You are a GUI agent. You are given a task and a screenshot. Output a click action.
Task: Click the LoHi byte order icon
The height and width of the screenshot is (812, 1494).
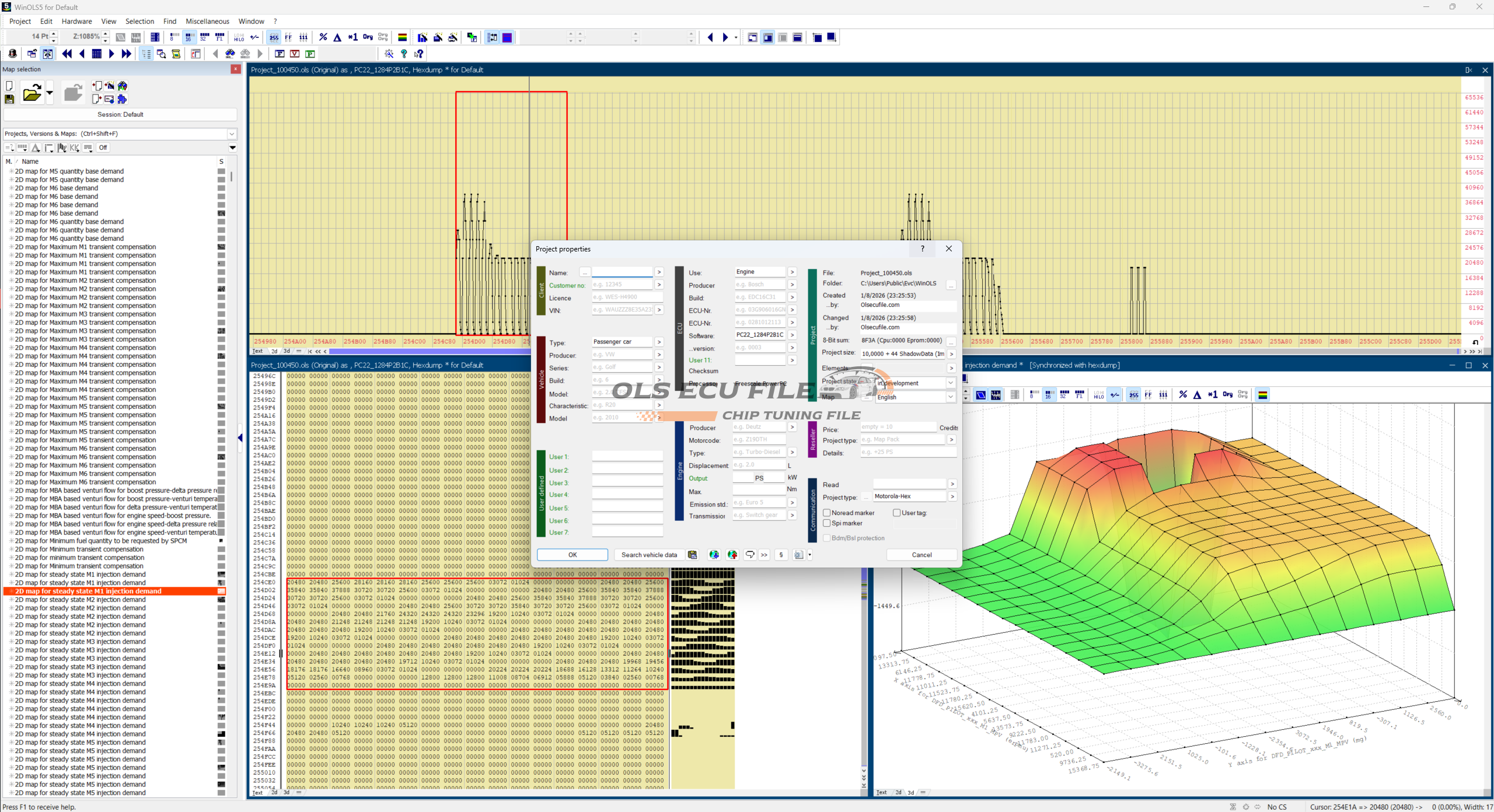click(x=239, y=37)
